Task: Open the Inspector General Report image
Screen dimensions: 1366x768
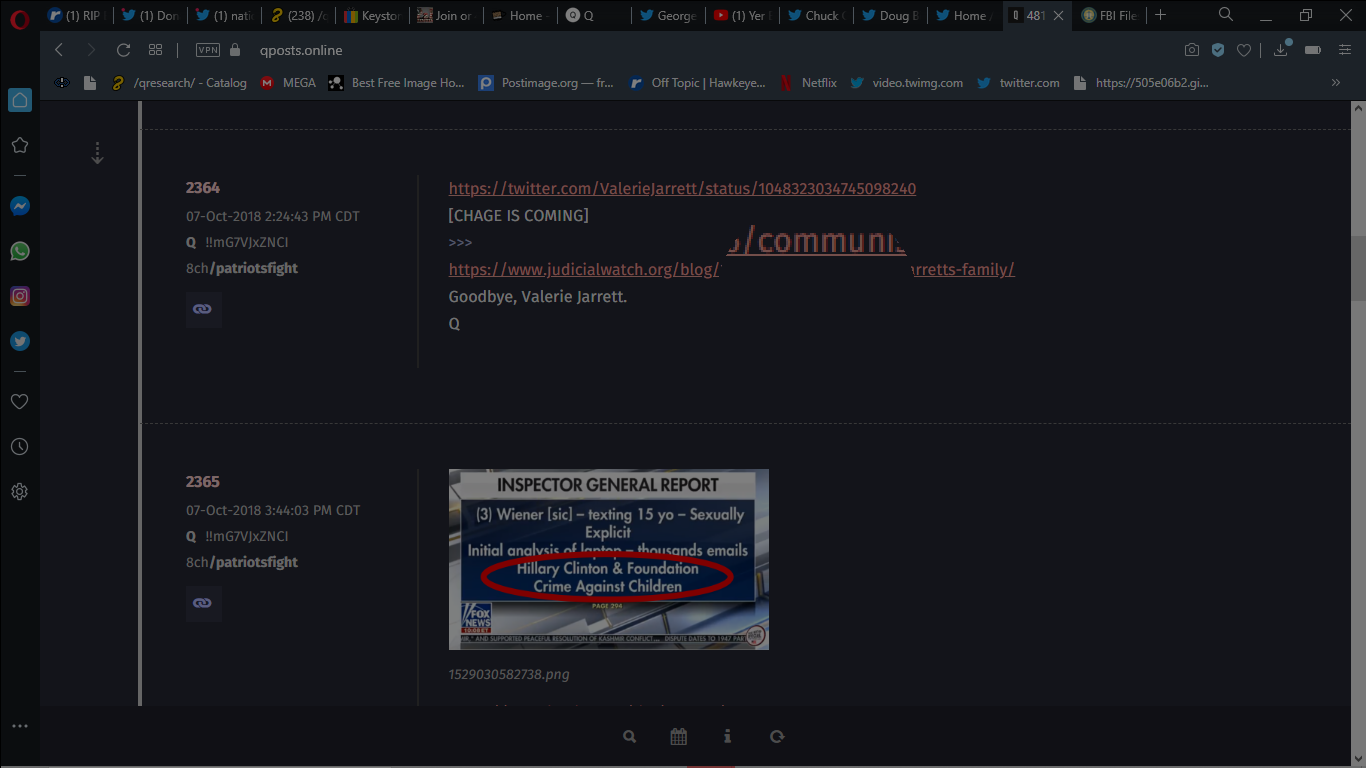Action: [609, 559]
